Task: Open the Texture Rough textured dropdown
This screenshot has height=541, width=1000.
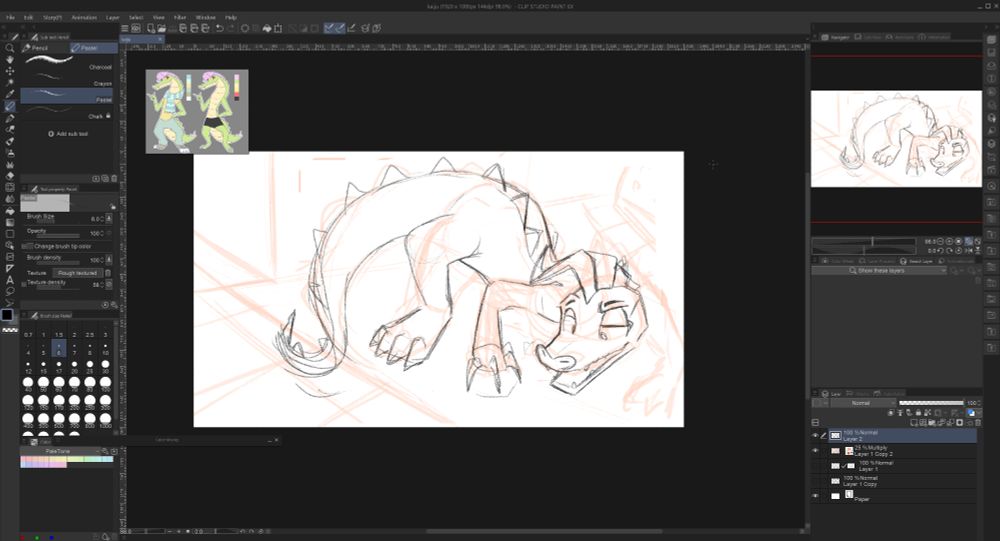Action: pyautogui.click(x=77, y=273)
